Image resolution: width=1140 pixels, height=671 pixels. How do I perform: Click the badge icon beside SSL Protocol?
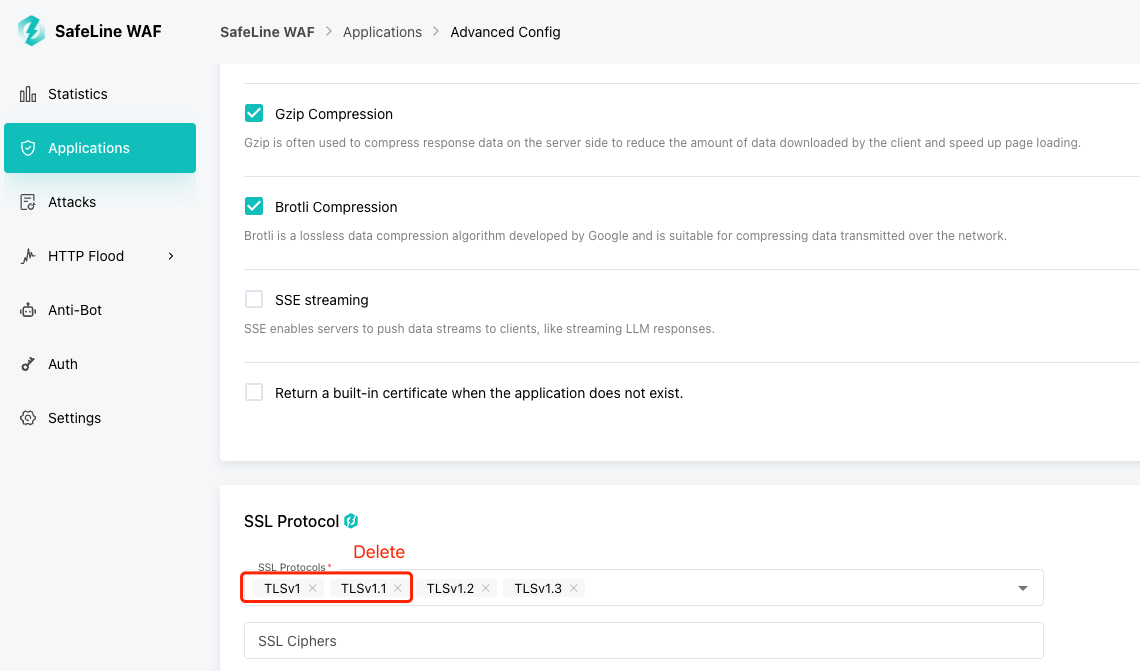[351, 521]
